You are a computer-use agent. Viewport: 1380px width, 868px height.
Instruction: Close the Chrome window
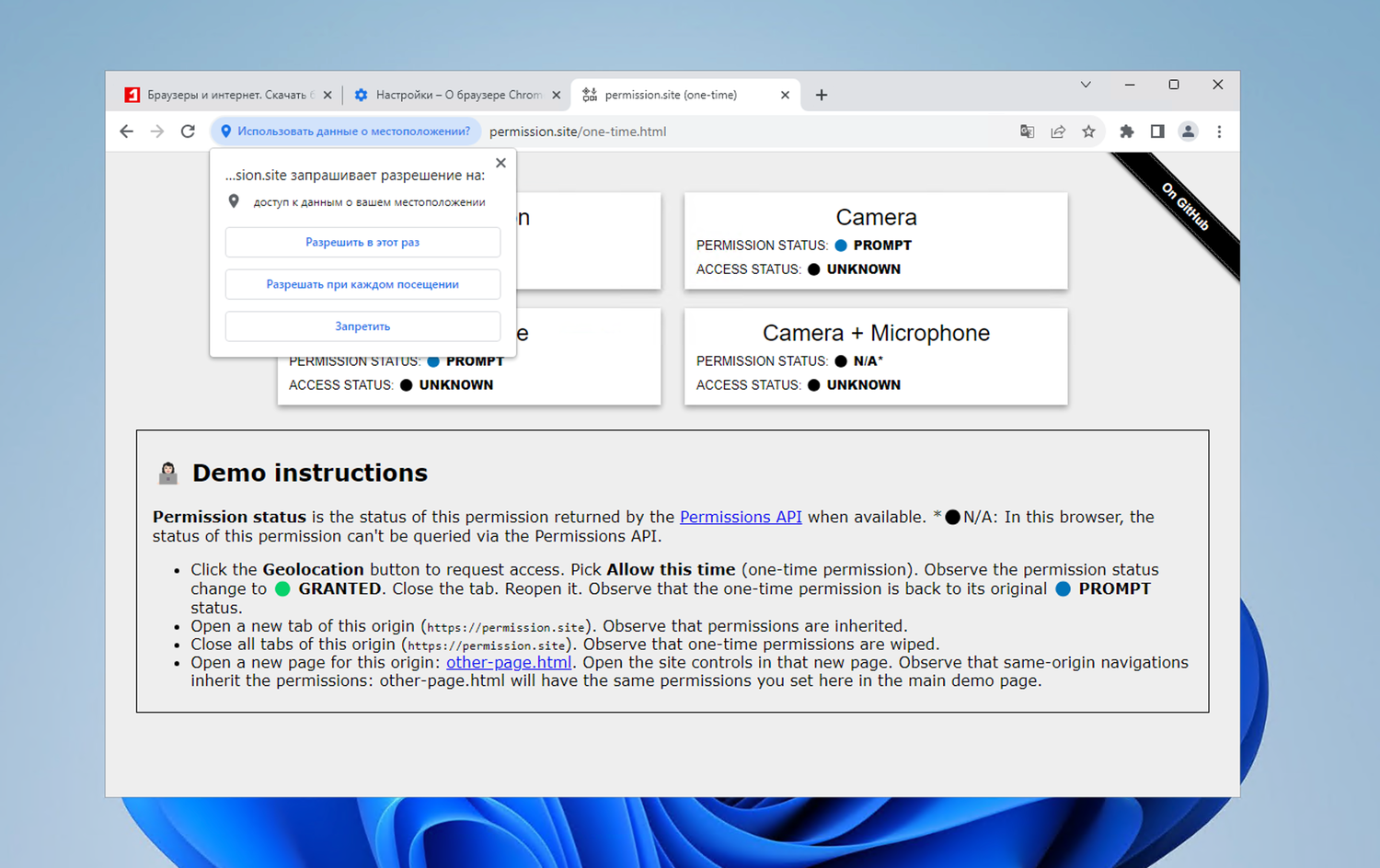(x=1217, y=85)
